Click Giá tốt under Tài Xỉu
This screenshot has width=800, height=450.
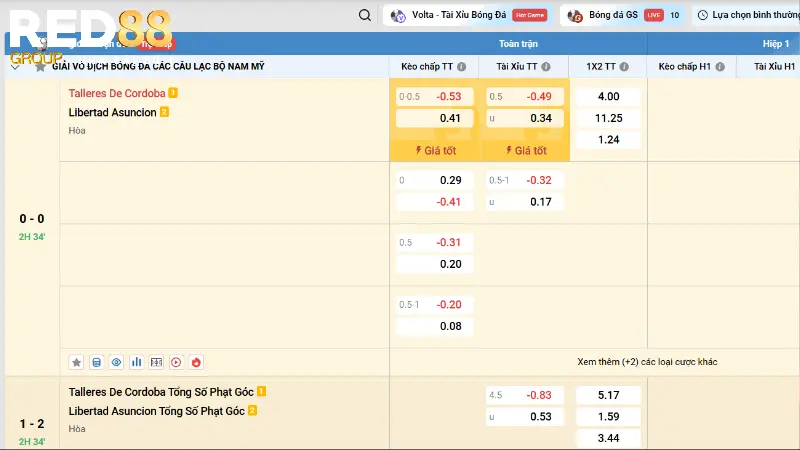[x=525, y=151]
